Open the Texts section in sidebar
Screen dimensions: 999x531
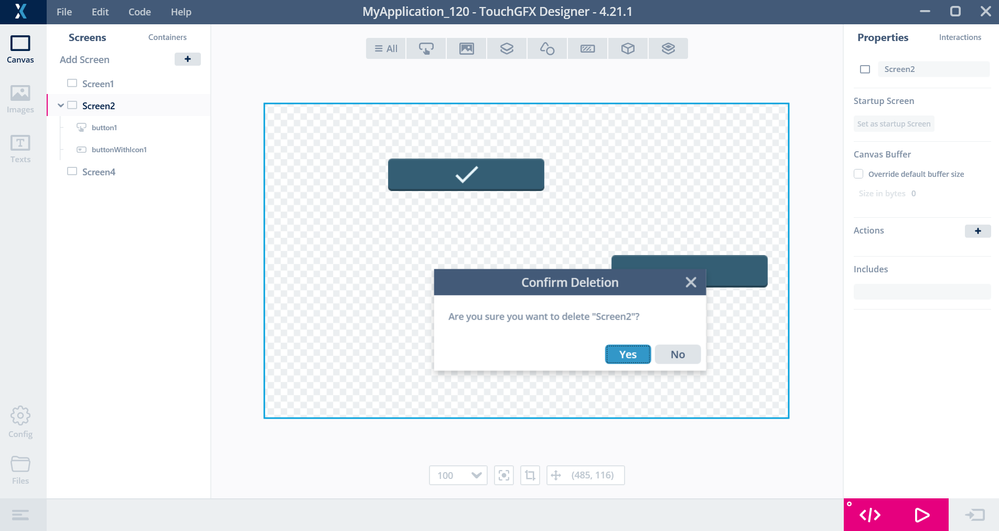tap(20, 149)
